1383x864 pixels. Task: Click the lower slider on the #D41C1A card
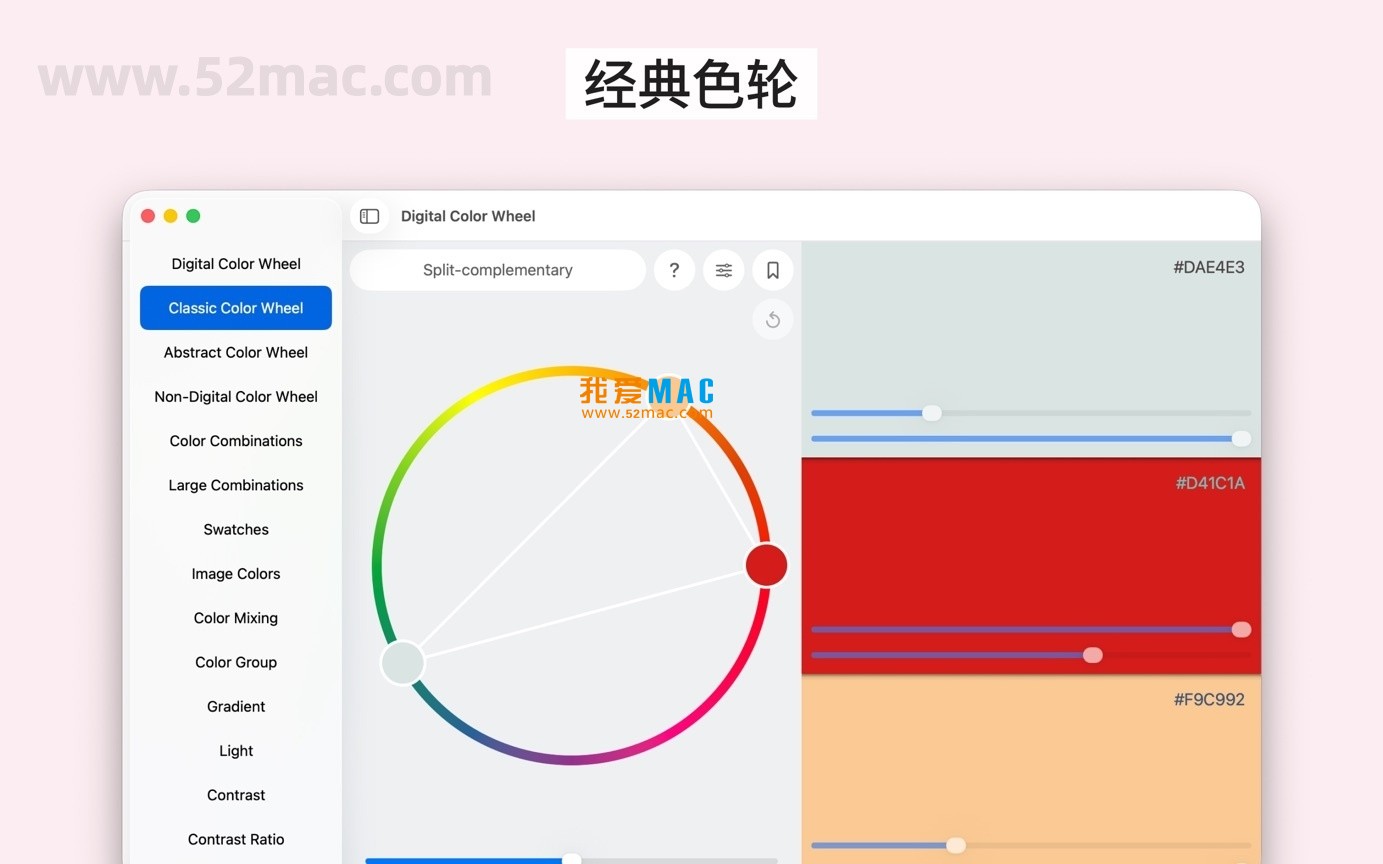point(1093,655)
